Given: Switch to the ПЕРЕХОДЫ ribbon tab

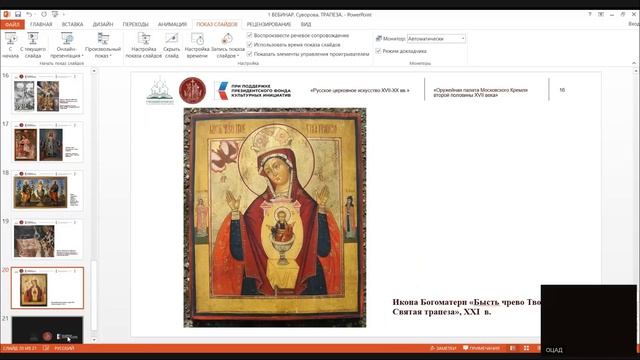Looking at the screenshot, I should 136,24.
